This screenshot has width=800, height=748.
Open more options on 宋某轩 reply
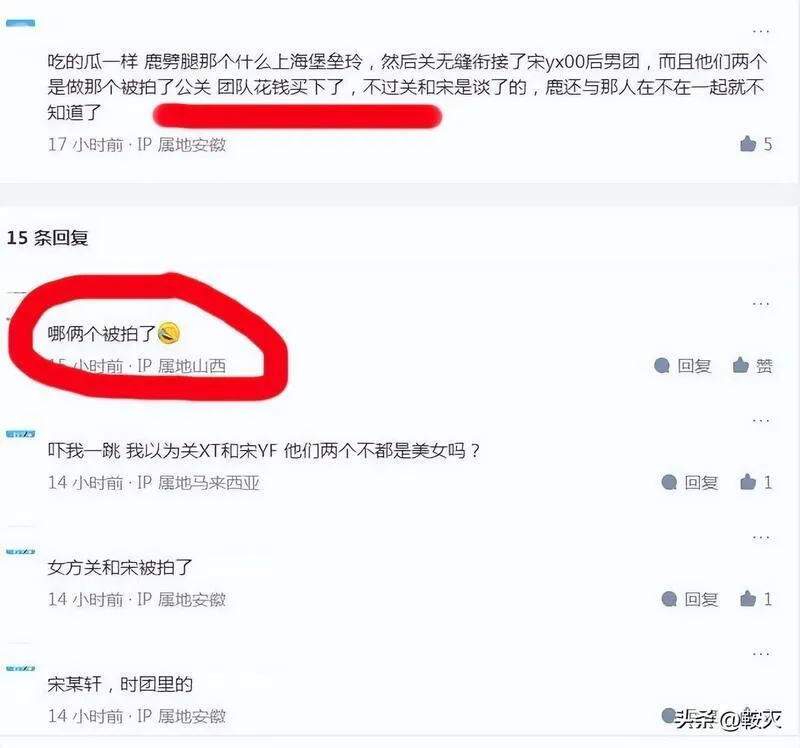click(x=760, y=654)
